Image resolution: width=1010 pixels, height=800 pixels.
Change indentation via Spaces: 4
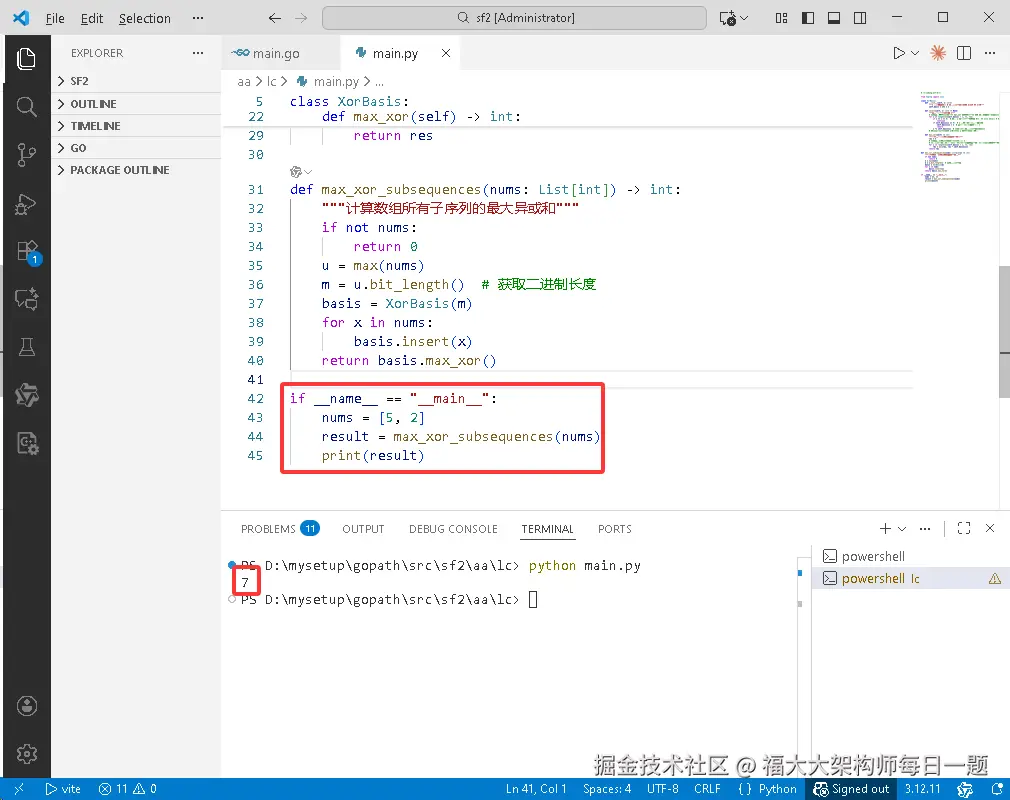607,789
